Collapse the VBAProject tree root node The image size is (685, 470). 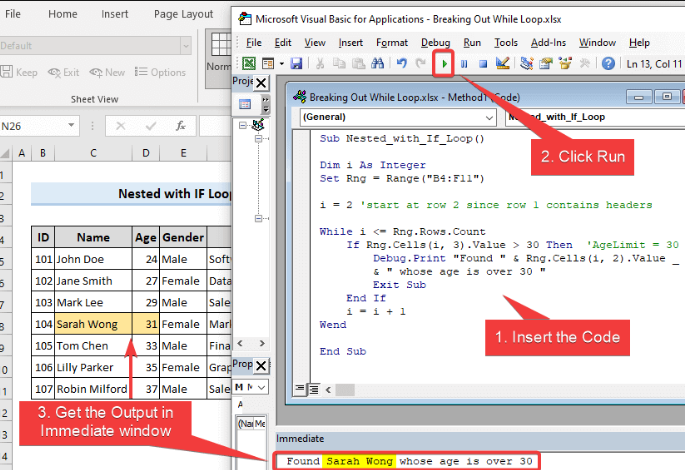(243, 125)
